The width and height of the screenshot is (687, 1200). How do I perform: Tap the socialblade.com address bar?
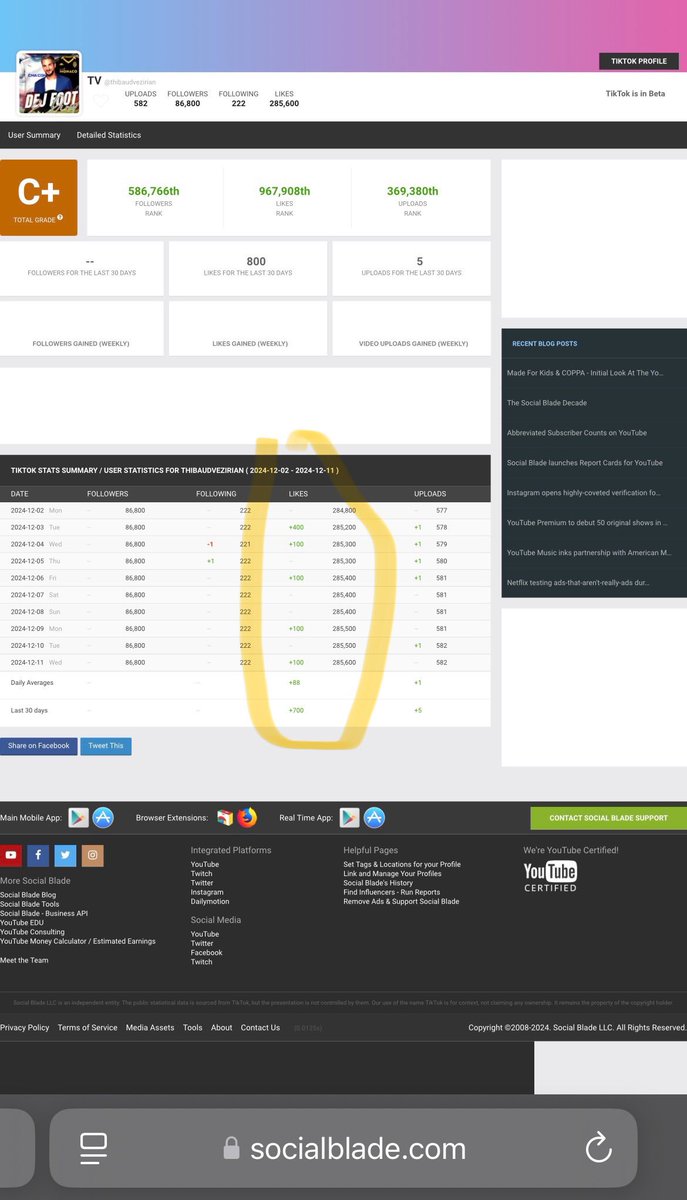[x=343, y=1148]
